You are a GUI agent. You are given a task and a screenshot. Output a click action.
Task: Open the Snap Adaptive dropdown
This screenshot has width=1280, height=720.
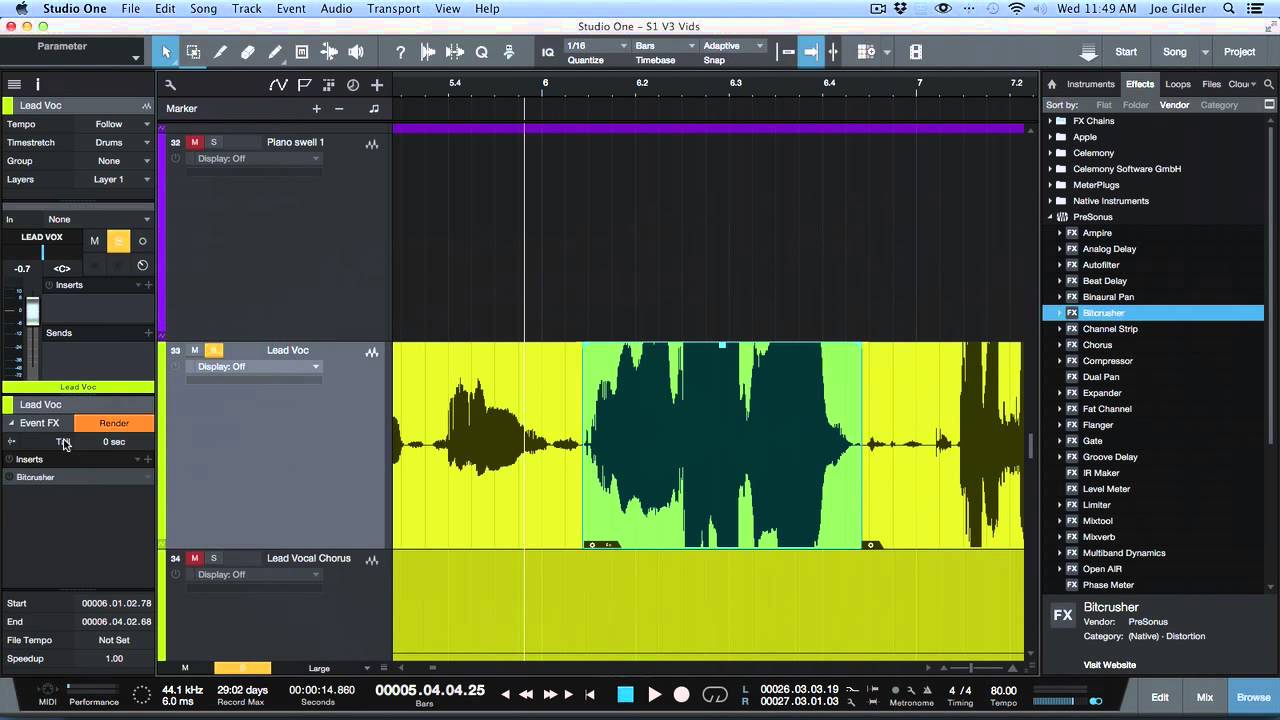[x=733, y=46]
